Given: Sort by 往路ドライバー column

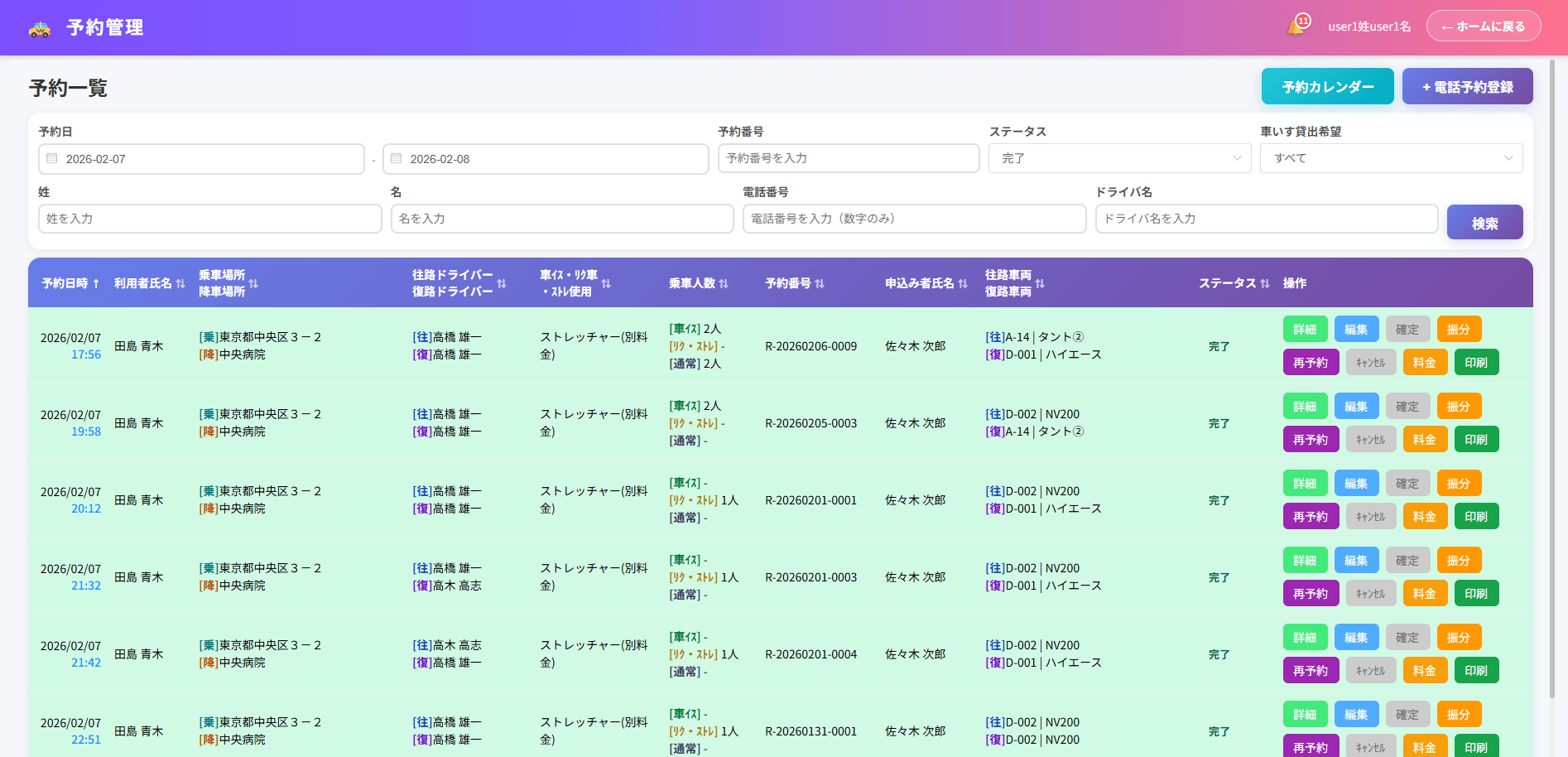Looking at the screenshot, I should tap(502, 283).
